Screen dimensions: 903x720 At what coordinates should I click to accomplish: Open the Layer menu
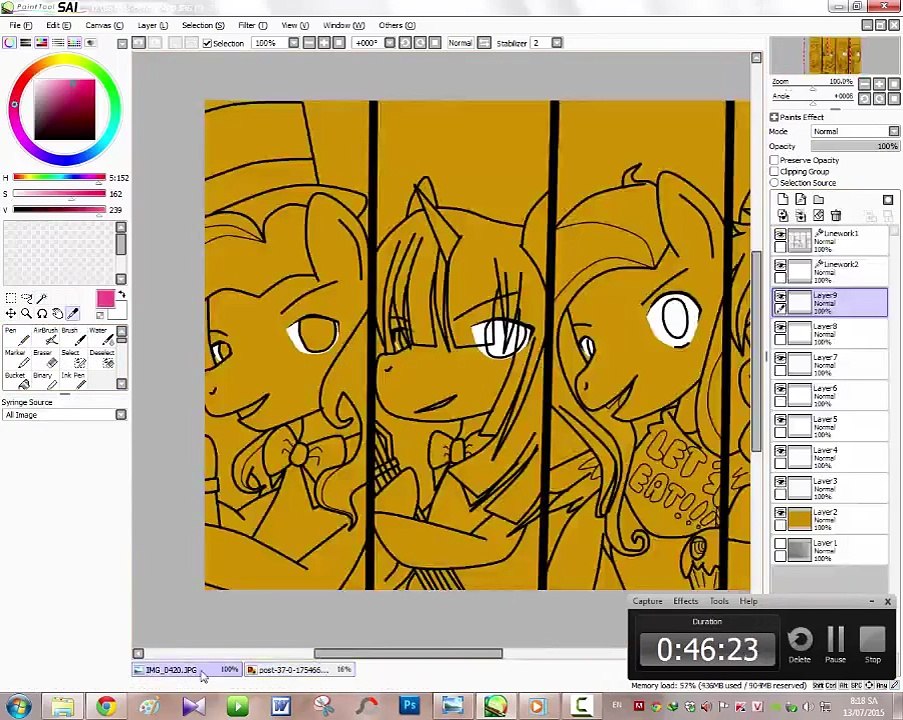coord(153,25)
